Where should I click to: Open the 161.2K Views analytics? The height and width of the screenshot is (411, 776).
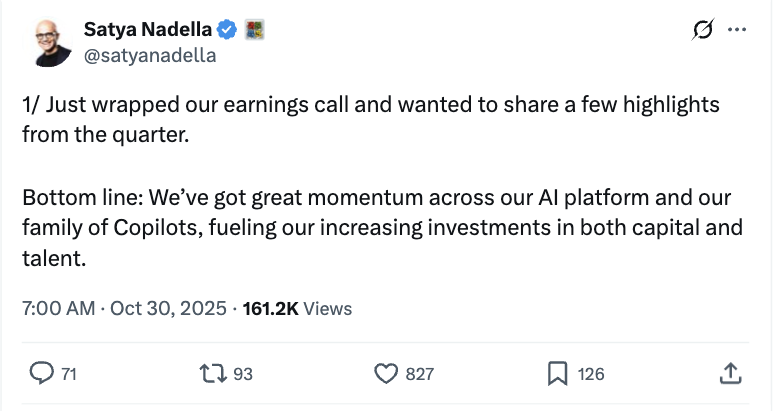[297, 309]
